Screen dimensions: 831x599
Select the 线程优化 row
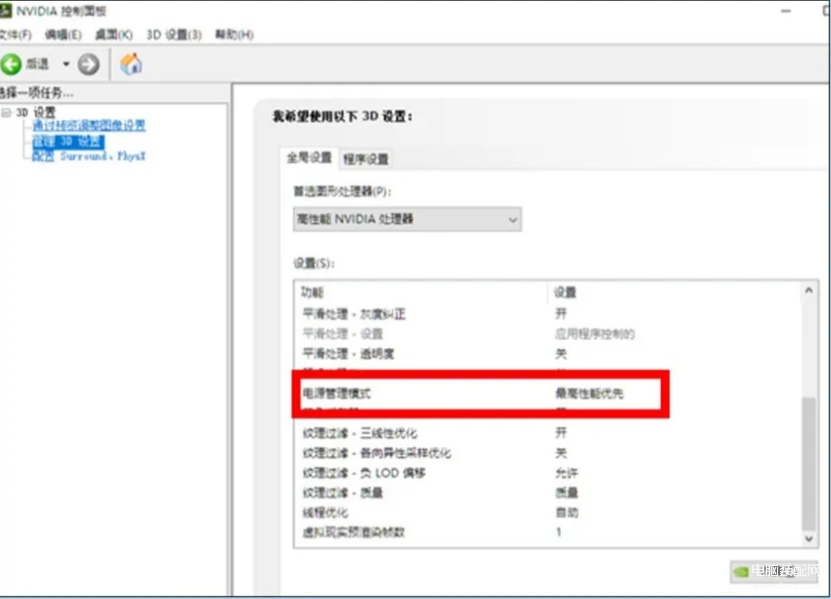[547, 513]
